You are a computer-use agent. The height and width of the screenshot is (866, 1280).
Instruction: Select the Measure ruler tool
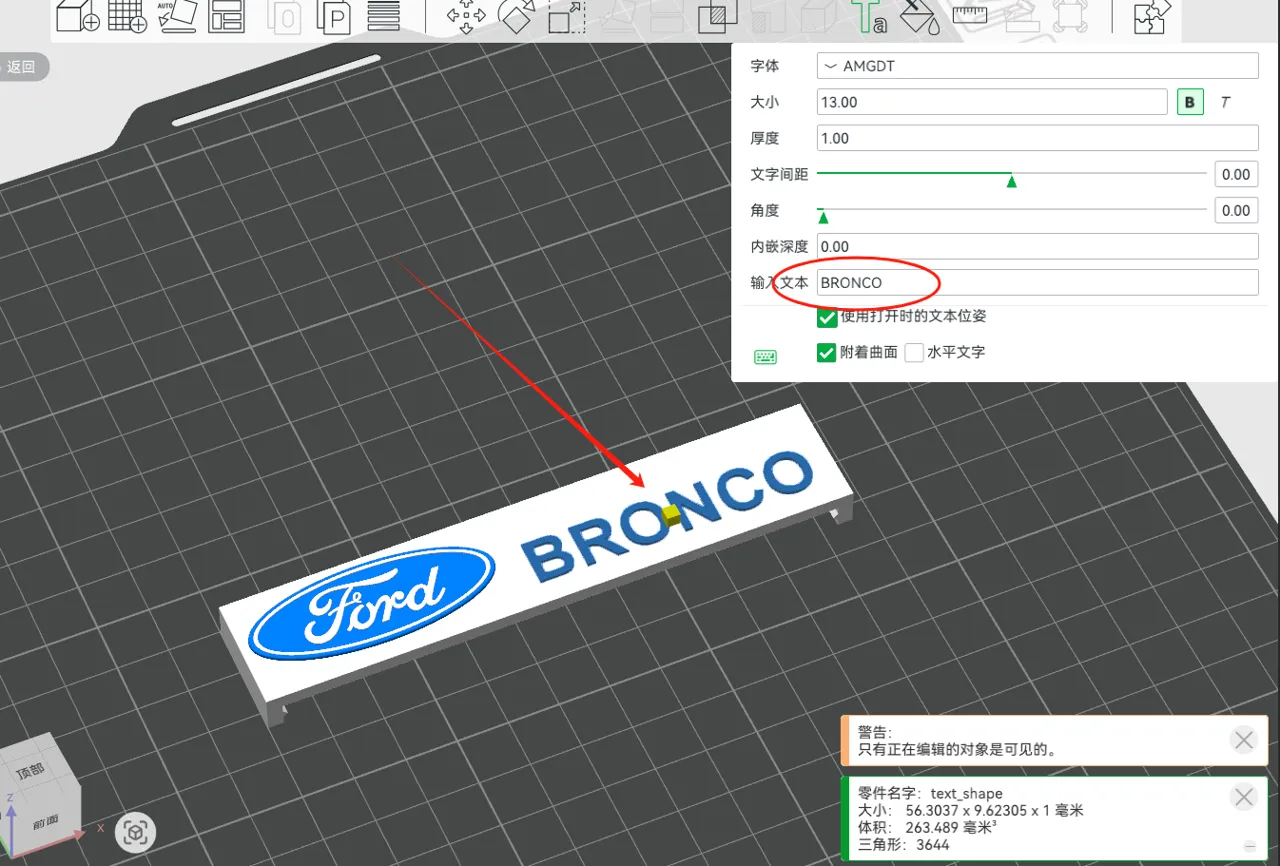tap(969, 14)
